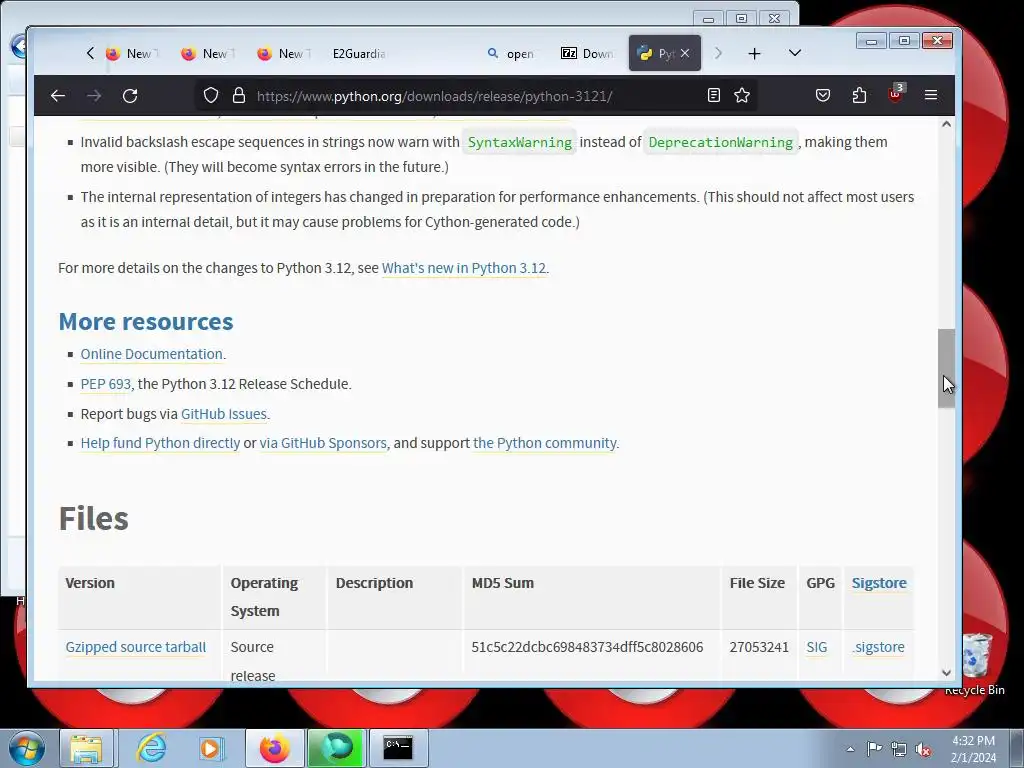Open Action Center flag icon

[x=874, y=749]
